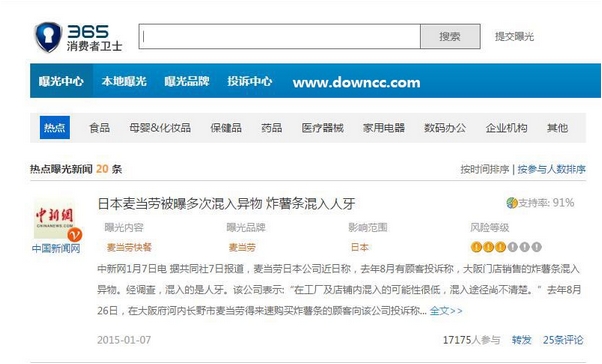
Task: Open the 25条评论 comments link
Action: click(563, 340)
